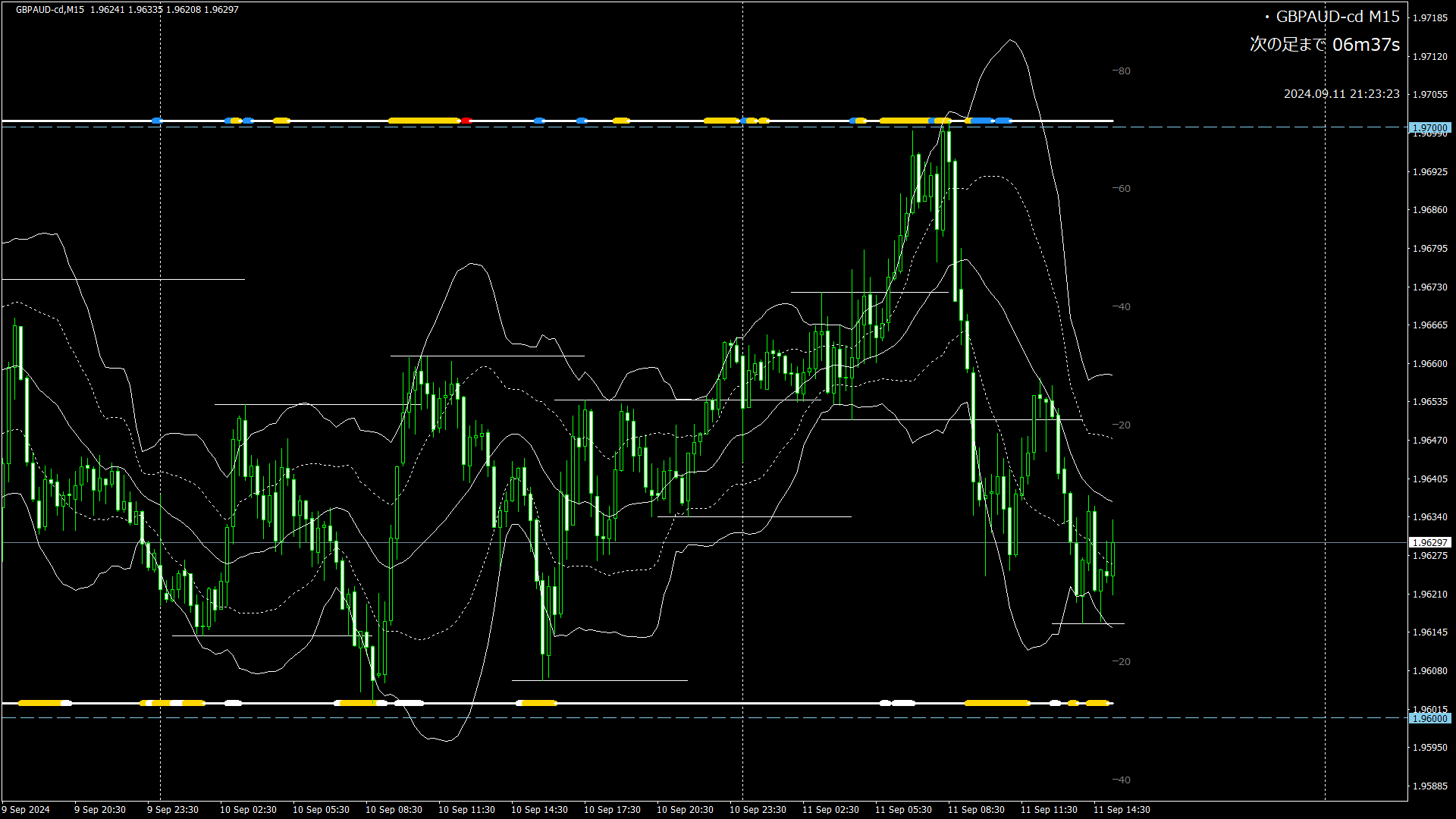Viewport: 1456px width, 819px height.
Task: Click the 11 Sep 14:30 time axis label
Action: pyautogui.click(x=1121, y=810)
